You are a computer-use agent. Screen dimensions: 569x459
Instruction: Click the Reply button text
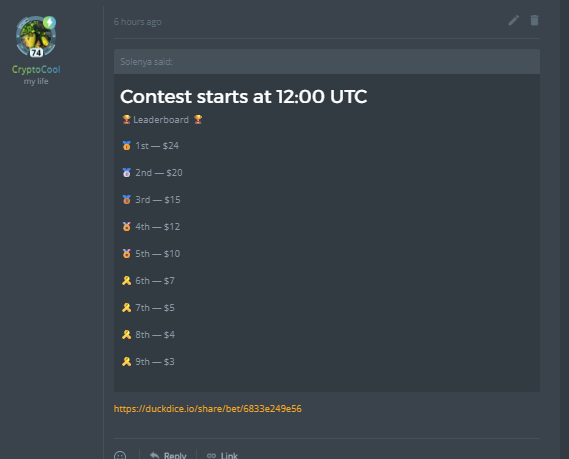[x=175, y=455]
